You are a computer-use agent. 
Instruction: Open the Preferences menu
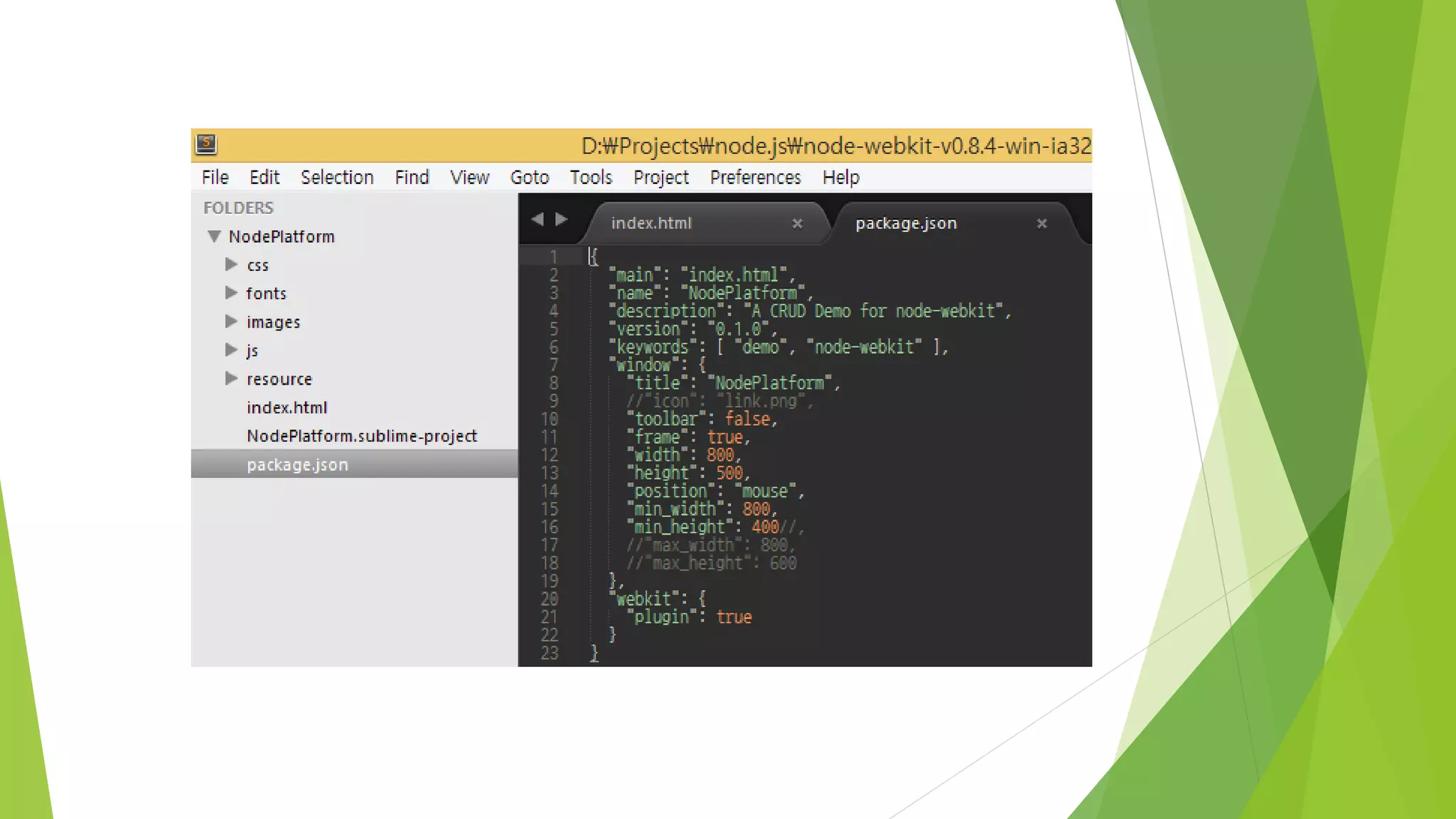coord(755,177)
